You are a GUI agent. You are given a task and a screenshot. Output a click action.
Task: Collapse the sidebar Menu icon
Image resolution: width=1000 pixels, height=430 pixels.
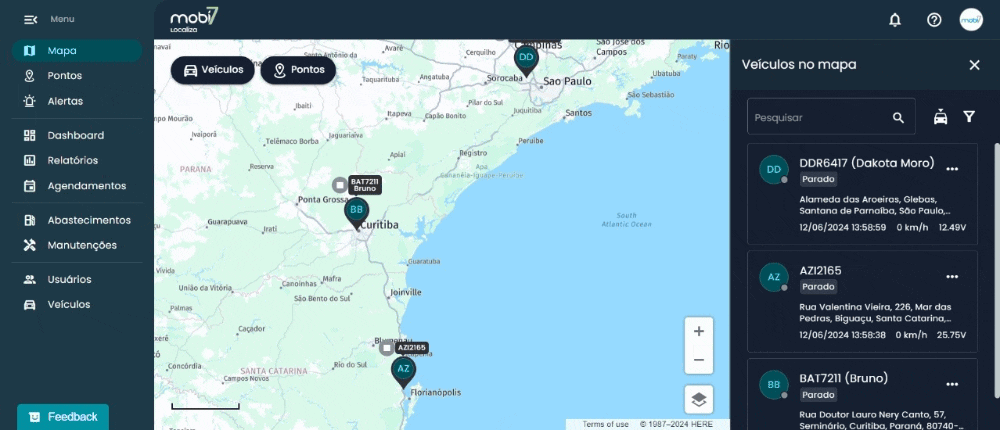30,20
